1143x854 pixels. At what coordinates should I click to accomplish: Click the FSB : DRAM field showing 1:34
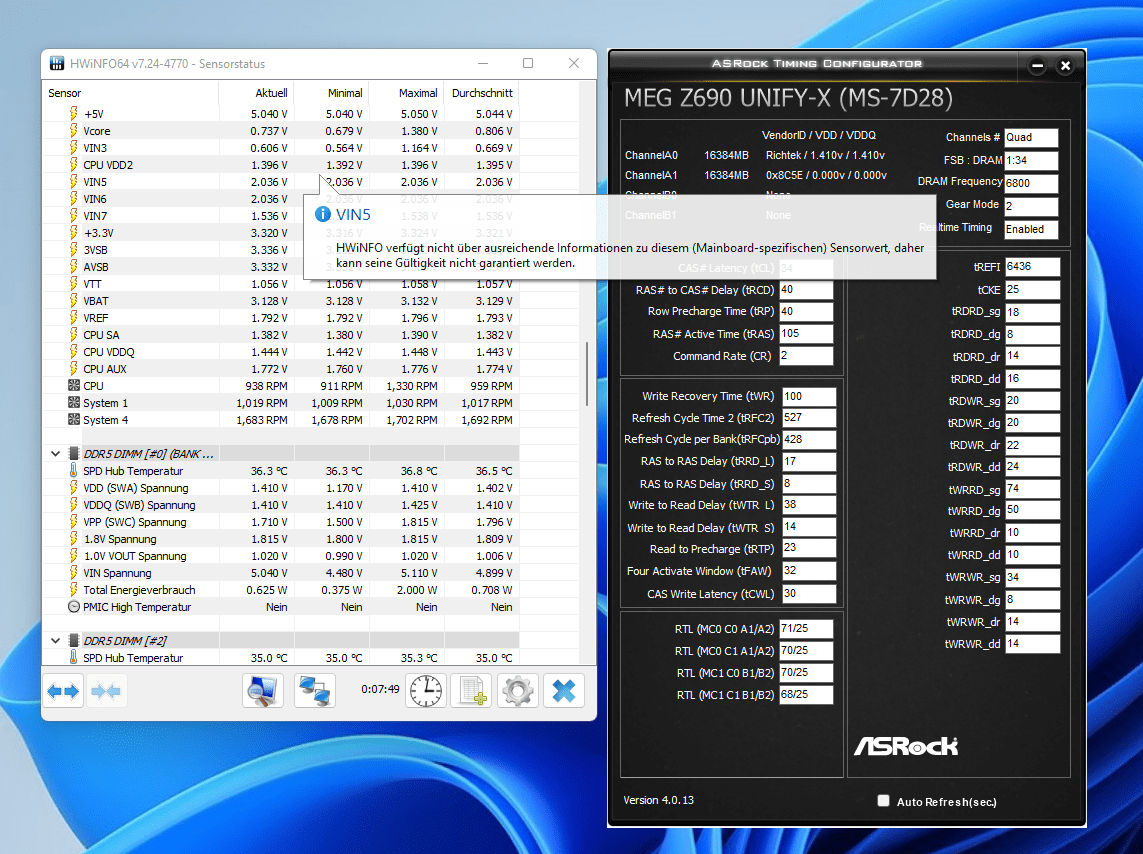click(1031, 160)
